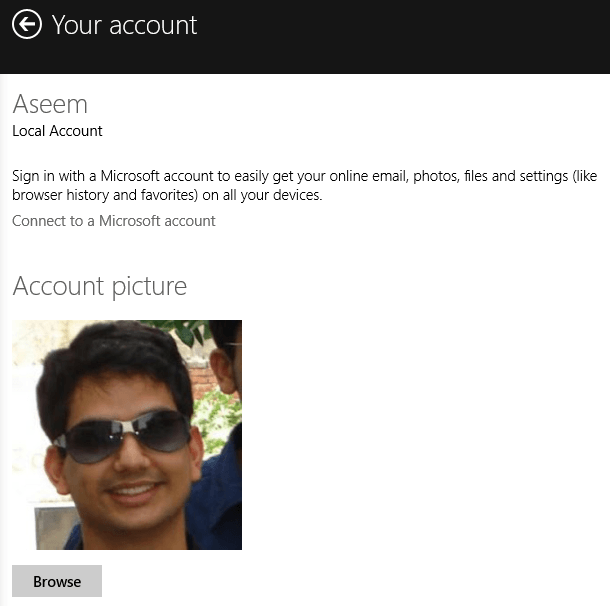Screen dimensions: 610x606
Task: Click the word account in the header title
Action: pos(153,26)
